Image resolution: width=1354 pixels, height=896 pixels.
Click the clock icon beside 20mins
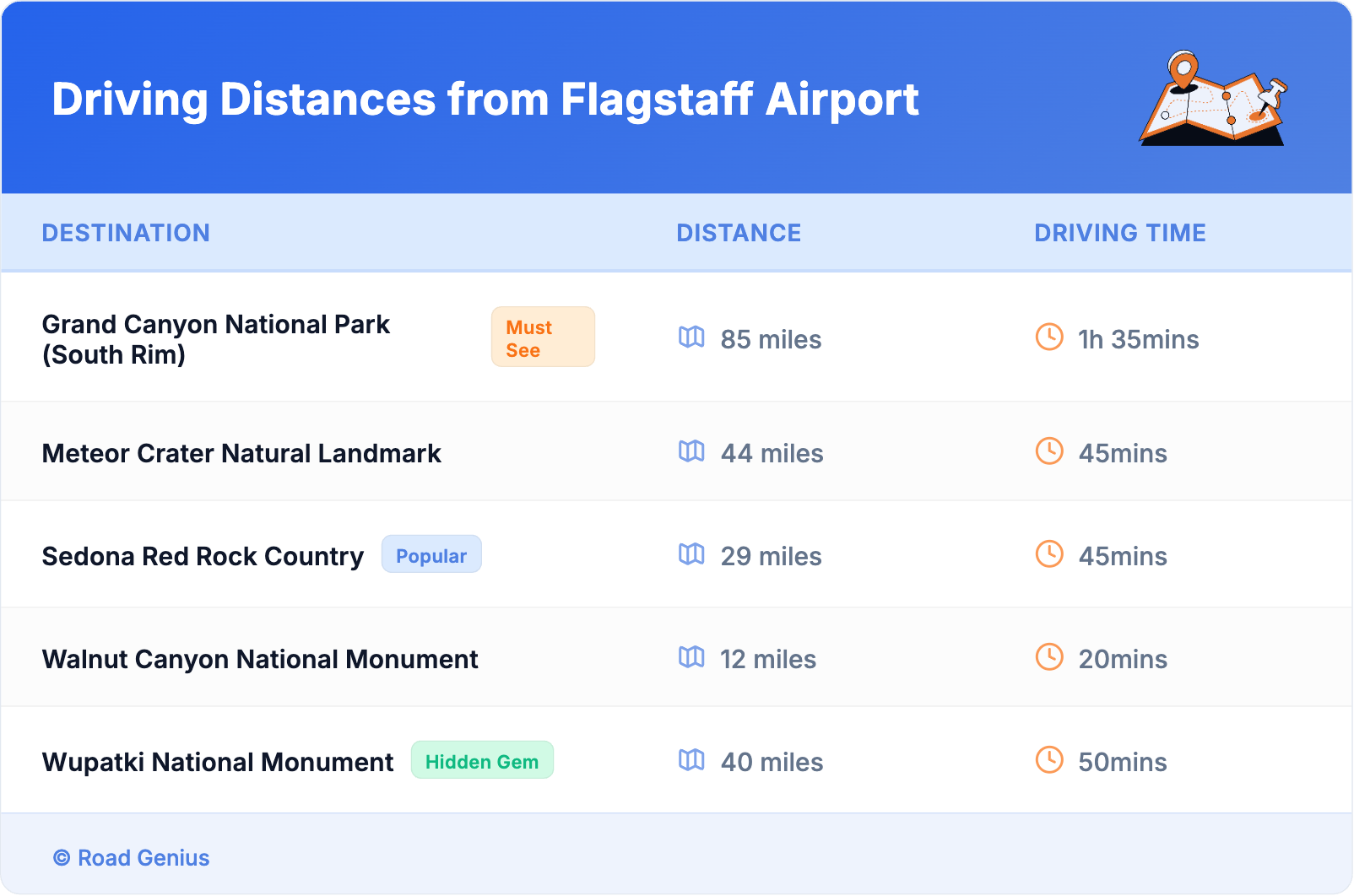pyautogui.click(x=1049, y=657)
